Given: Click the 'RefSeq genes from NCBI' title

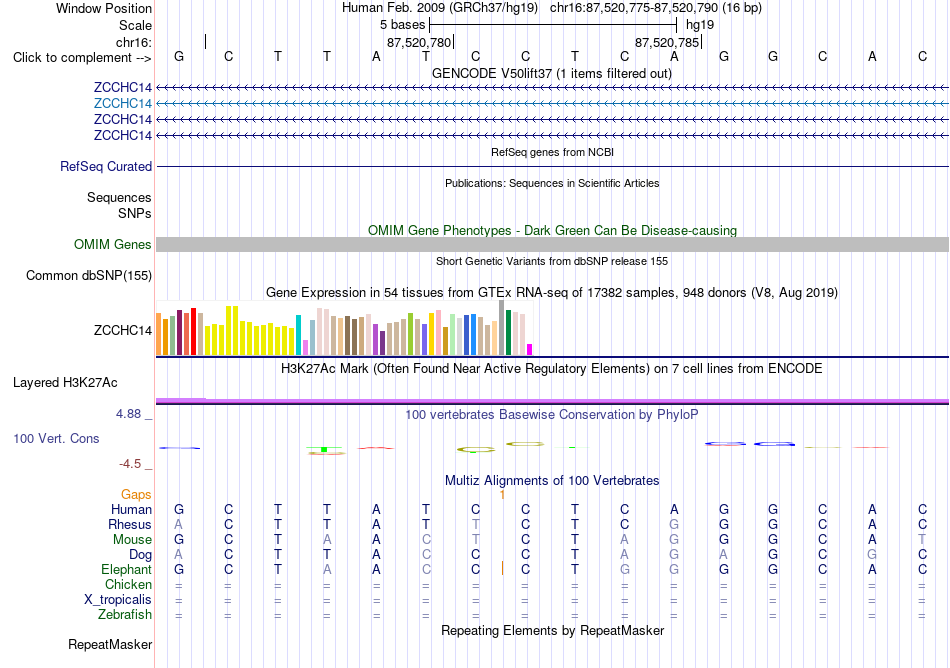Looking at the screenshot, I should click(x=552, y=152).
